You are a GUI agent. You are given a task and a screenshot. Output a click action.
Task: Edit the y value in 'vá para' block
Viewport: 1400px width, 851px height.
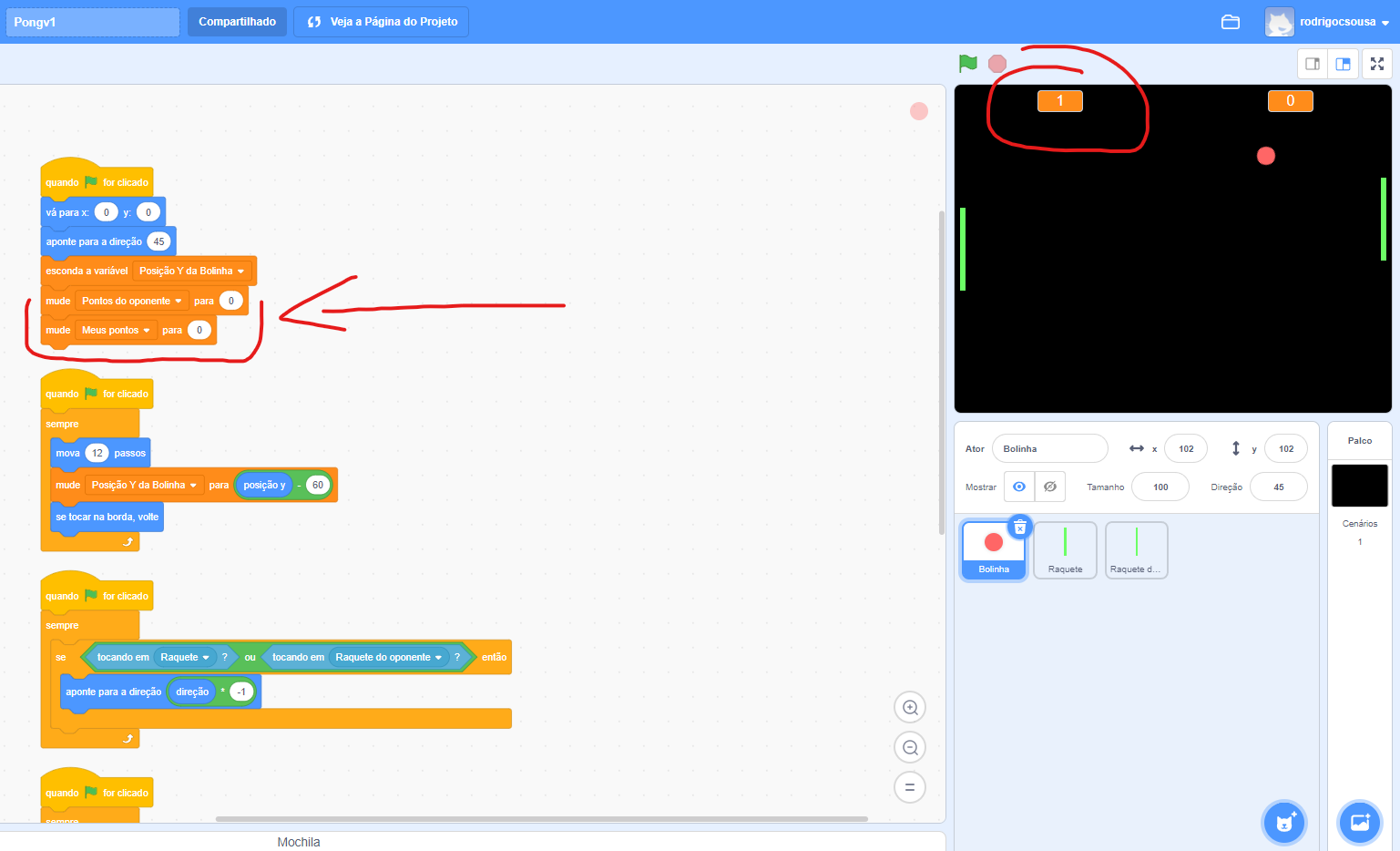click(x=148, y=212)
